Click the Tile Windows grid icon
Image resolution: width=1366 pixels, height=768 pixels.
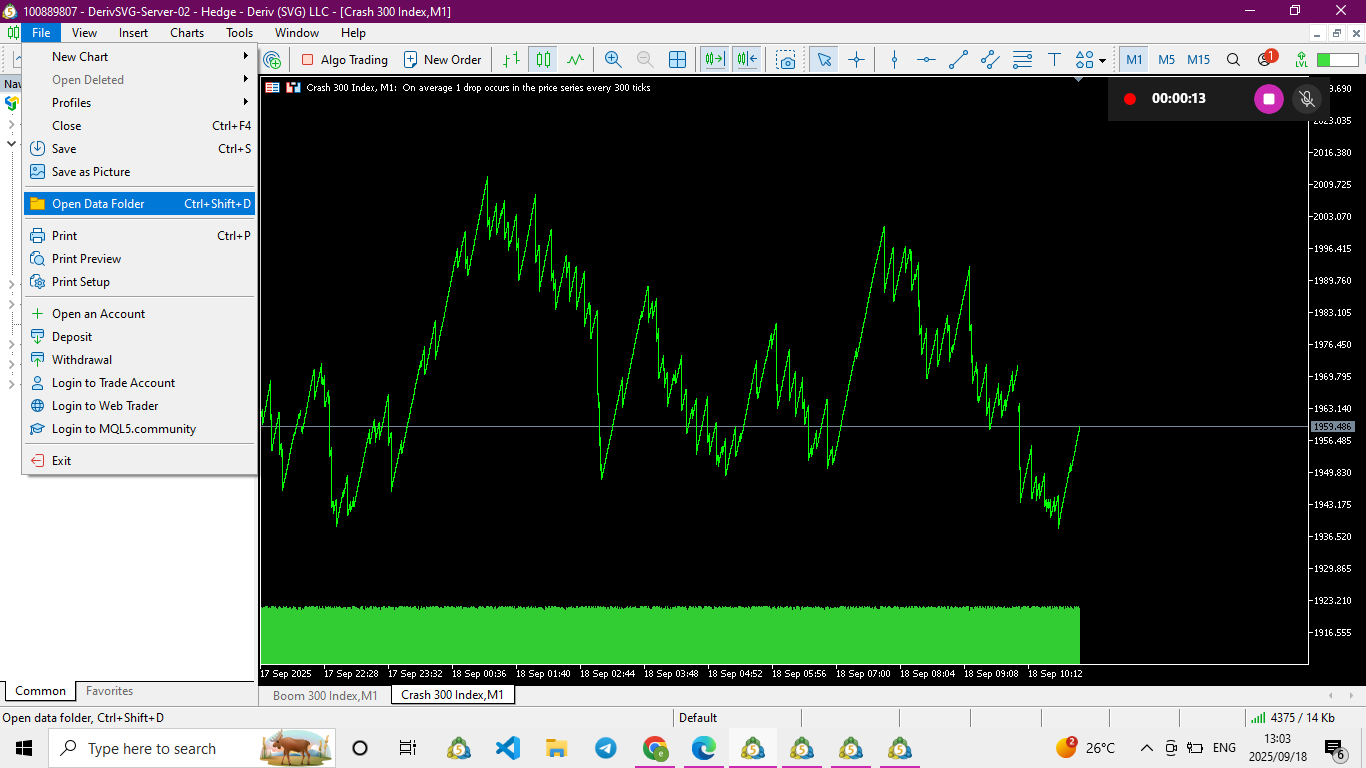[677, 60]
